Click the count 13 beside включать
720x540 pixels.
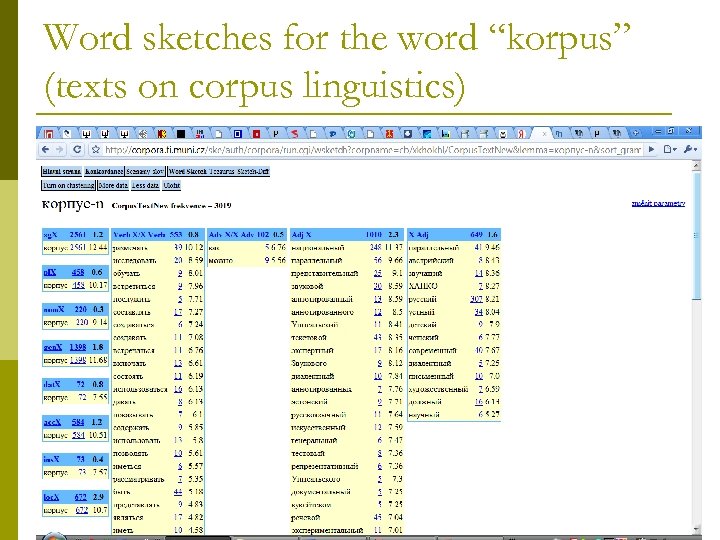[178, 363]
